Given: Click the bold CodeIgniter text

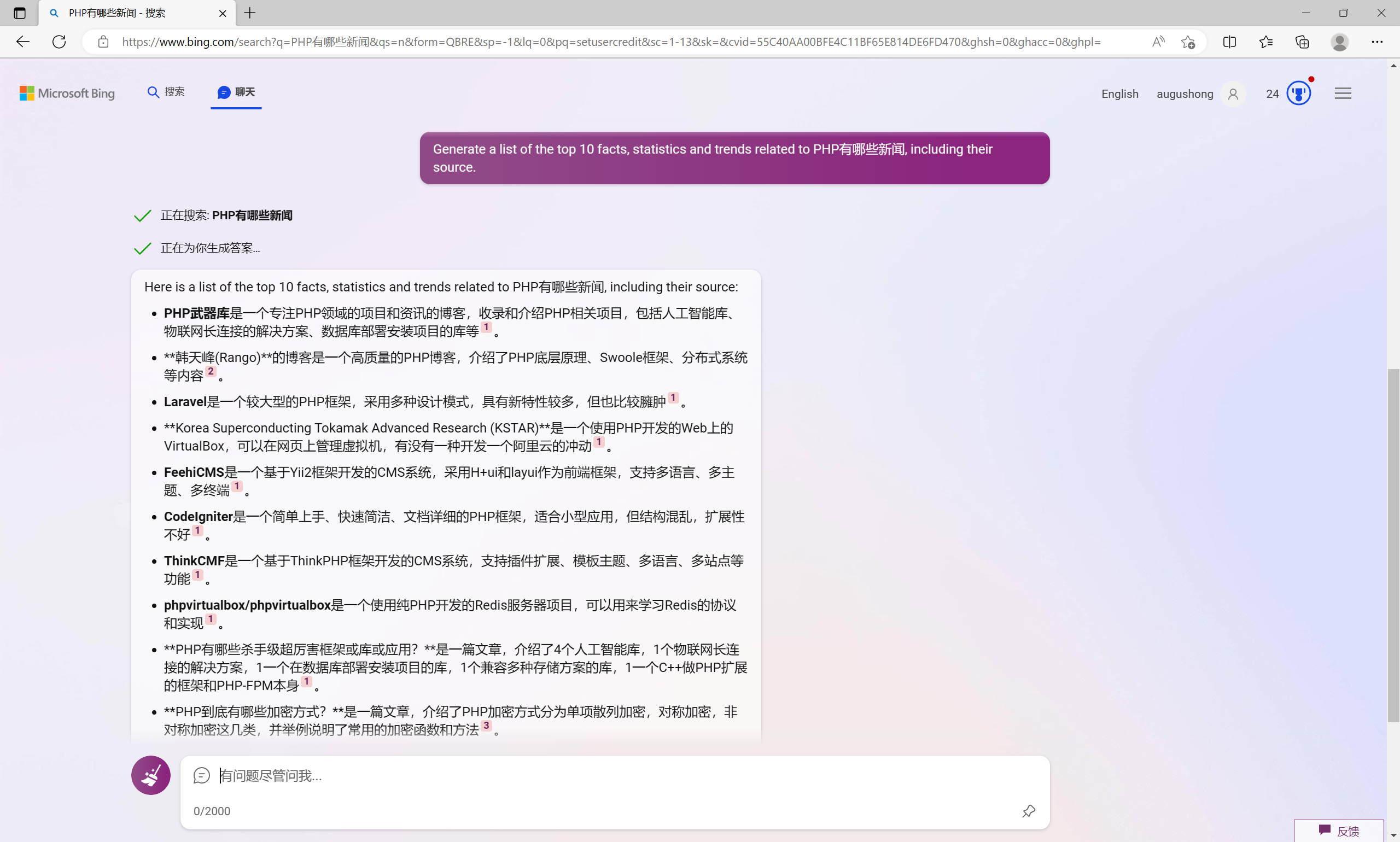Looking at the screenshot, I should click(199, 516).
